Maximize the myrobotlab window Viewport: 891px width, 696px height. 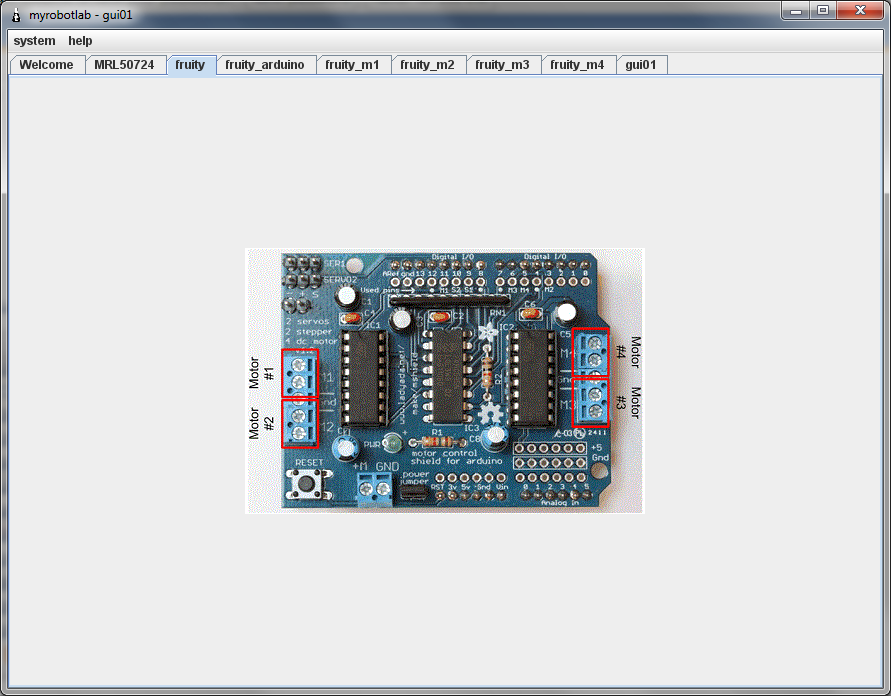click(823, 11)
